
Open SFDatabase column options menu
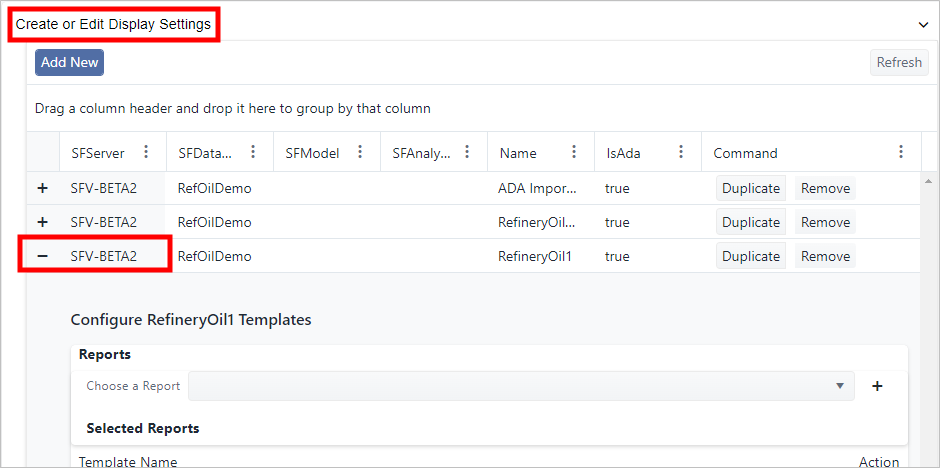click(253, 152)
